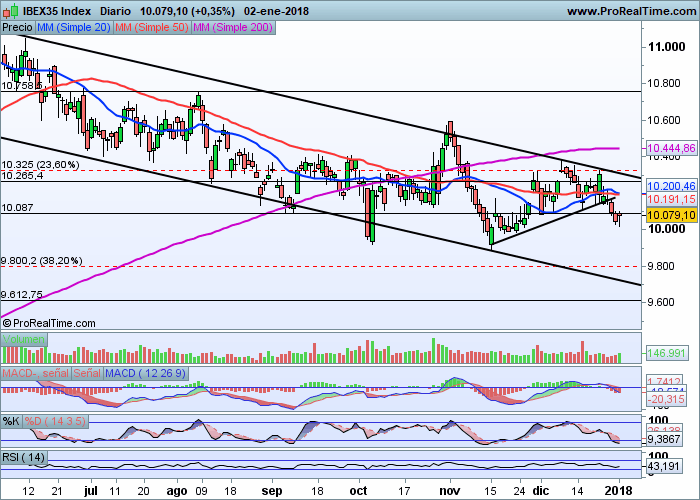This screenshot has height=500, width=700.
Task: Click the 9,3867 stochastic value tag
Action: point(663,439)
